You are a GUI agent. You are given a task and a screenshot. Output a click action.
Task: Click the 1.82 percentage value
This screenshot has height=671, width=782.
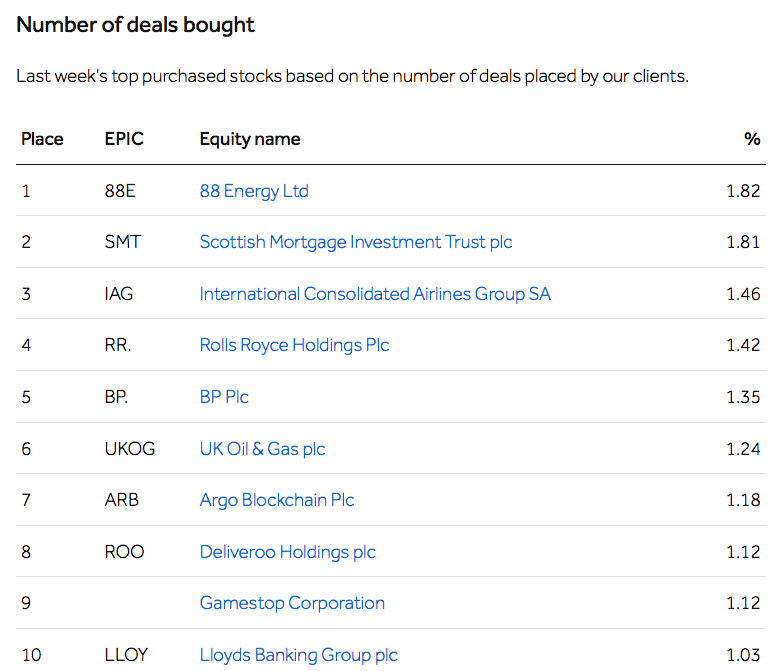pos(743,191)
